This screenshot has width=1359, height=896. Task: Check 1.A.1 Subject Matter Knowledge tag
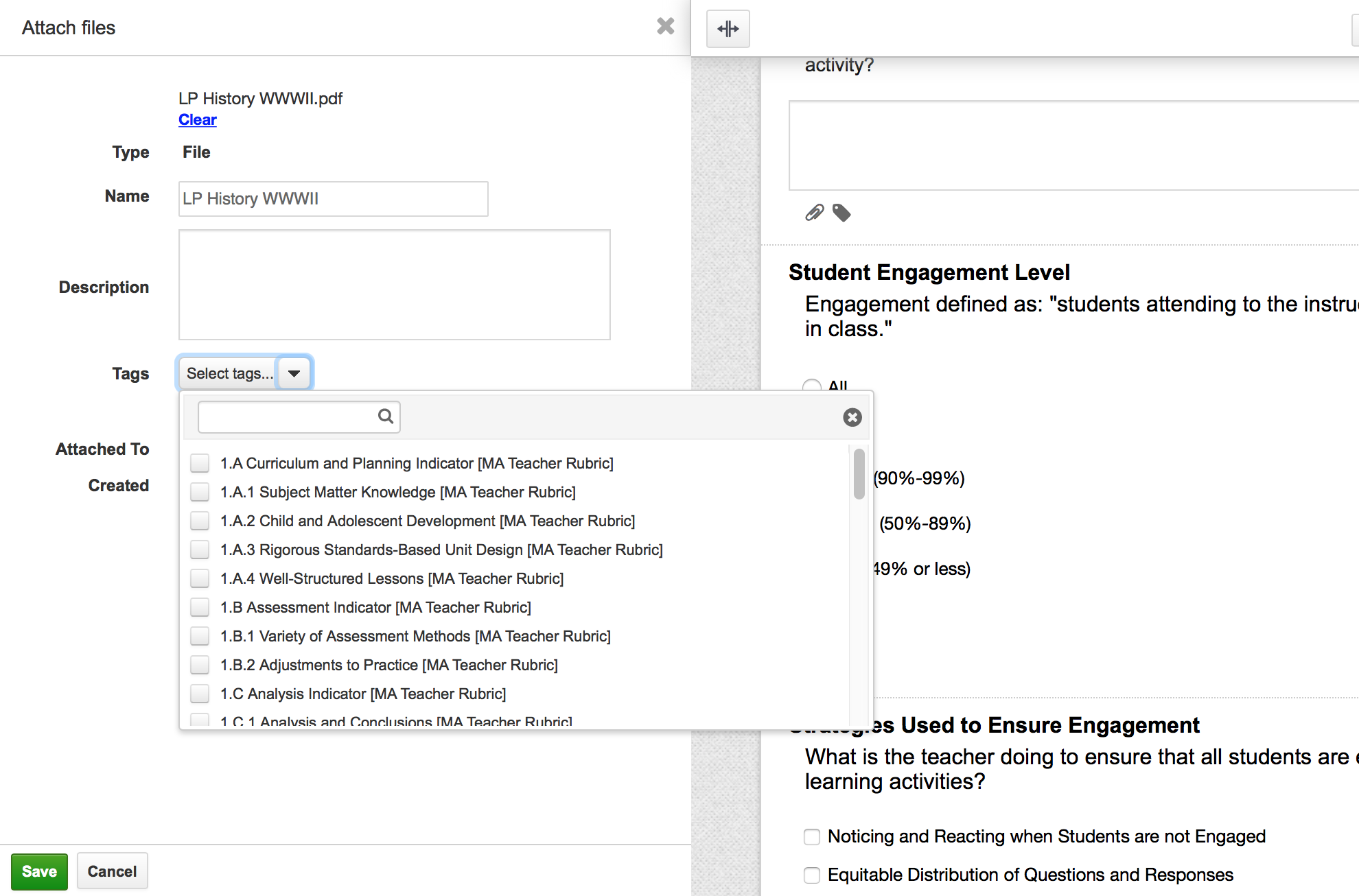click(x=200, y=492)
